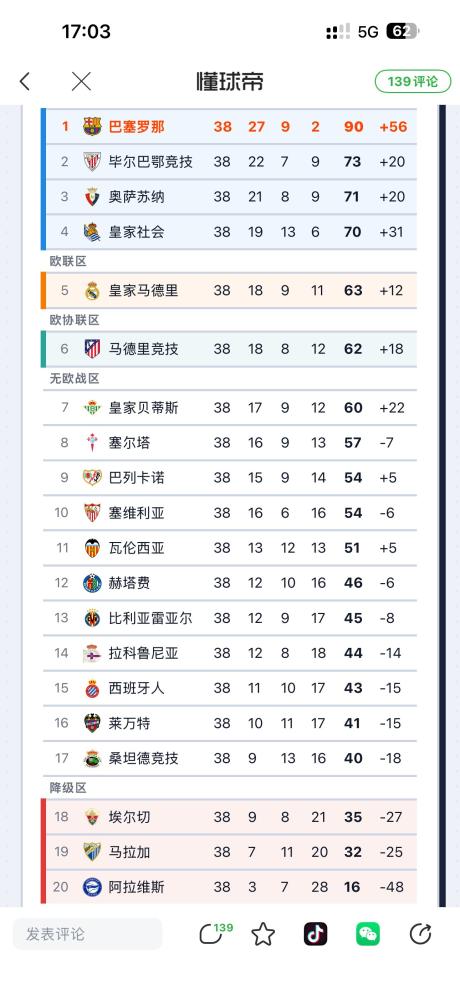
Task: Open the 毕尔巴鄂竞技 team name
Action: [150, 162]
